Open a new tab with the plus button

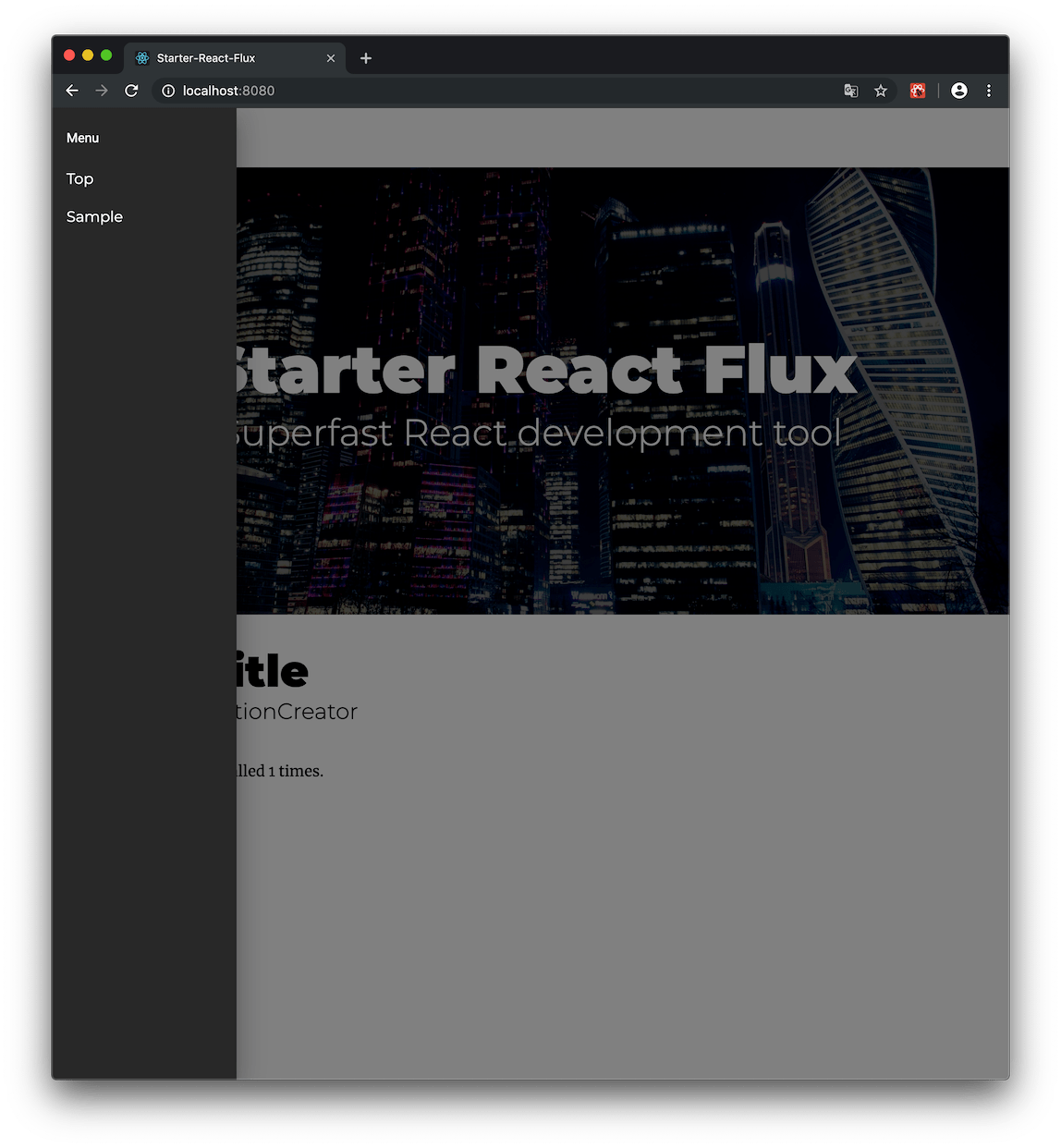pos(366,58)
